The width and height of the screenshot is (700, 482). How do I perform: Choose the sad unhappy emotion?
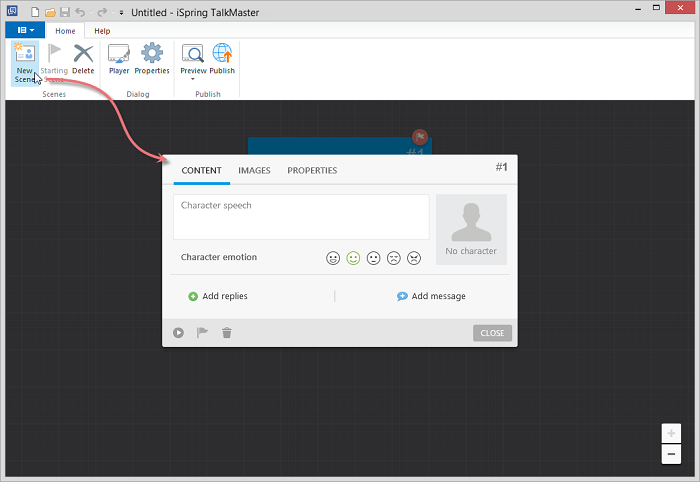tap(394, 258)
